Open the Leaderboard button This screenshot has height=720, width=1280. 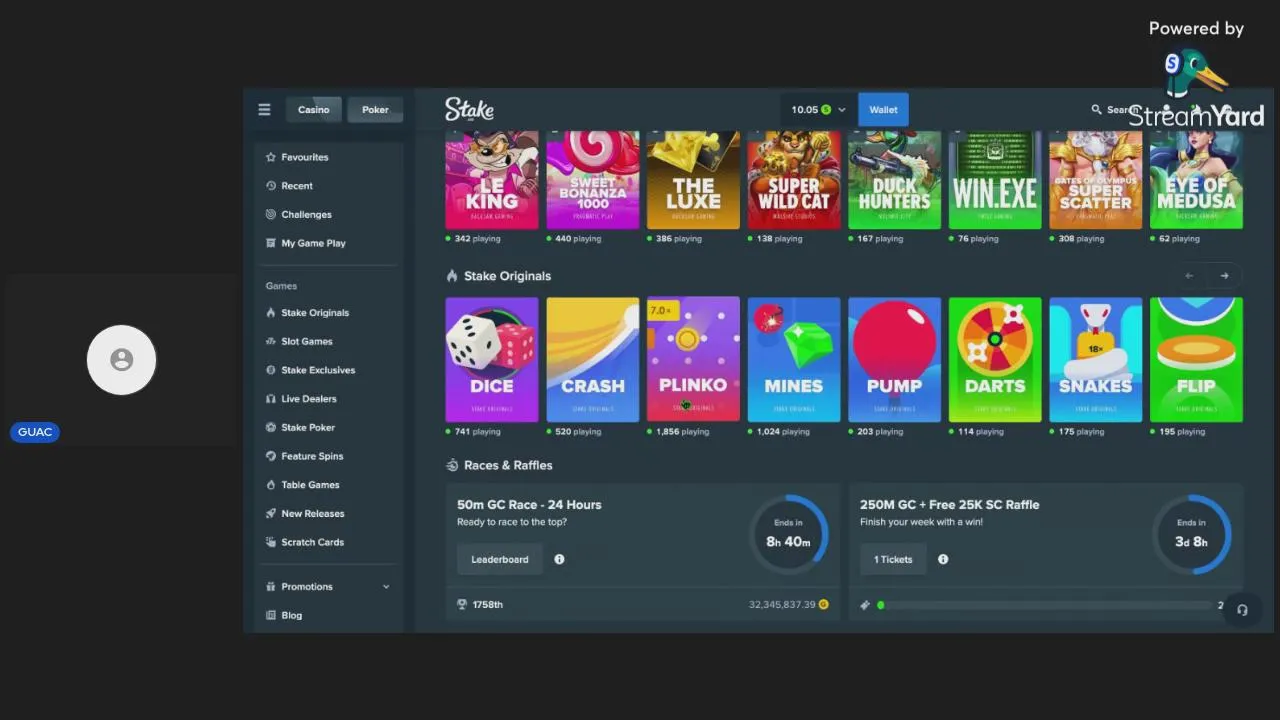(500, 559)
